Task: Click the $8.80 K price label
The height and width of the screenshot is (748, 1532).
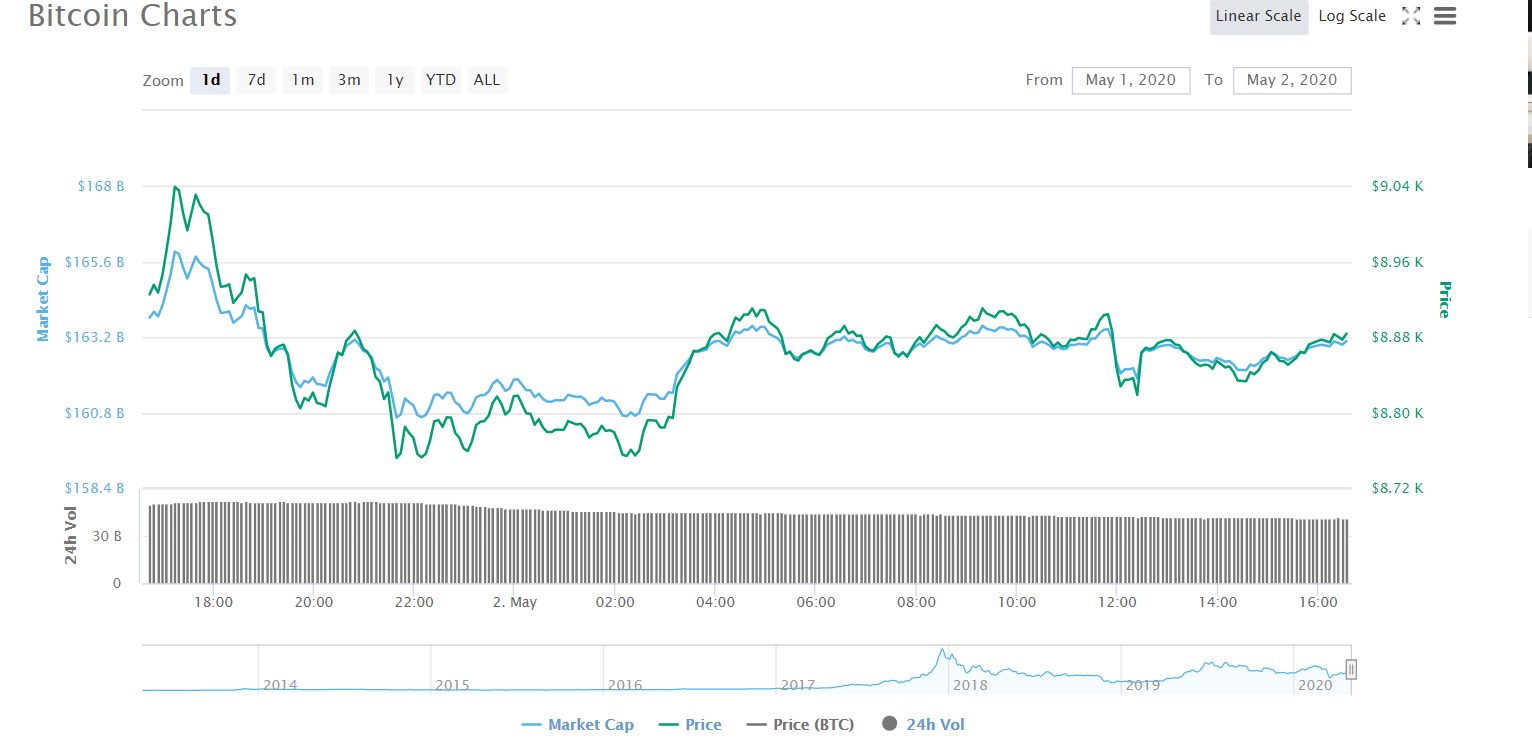Action: pos(1397,413)
